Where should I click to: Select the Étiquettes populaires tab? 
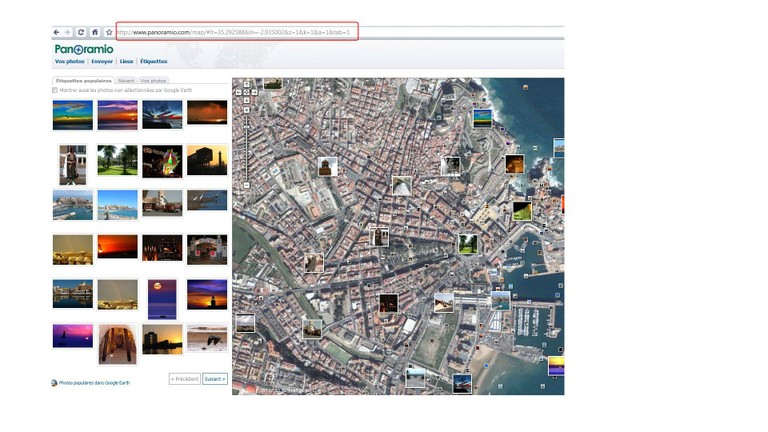83,80
